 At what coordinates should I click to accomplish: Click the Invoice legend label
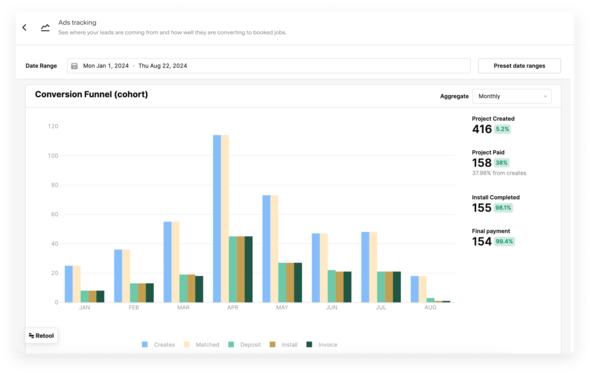pyautogui.click(x=328, y=345)
